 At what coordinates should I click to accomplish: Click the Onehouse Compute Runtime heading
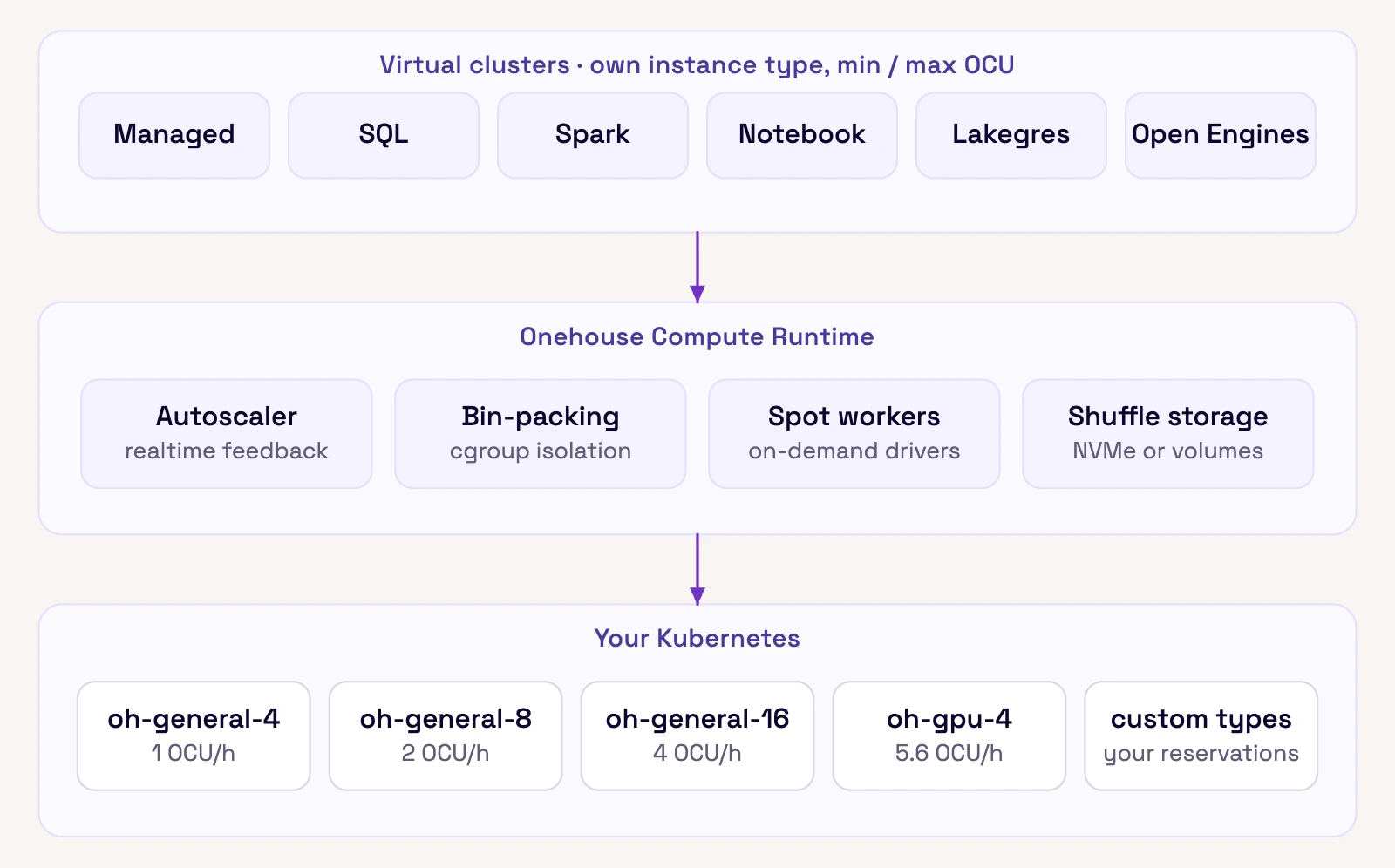click(697, 336)
